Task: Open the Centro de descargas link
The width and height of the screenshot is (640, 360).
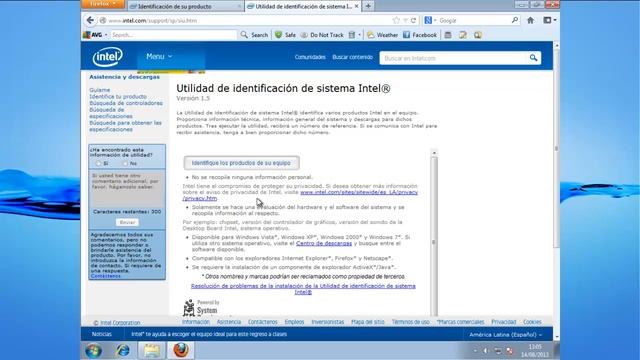Action: 324,243
